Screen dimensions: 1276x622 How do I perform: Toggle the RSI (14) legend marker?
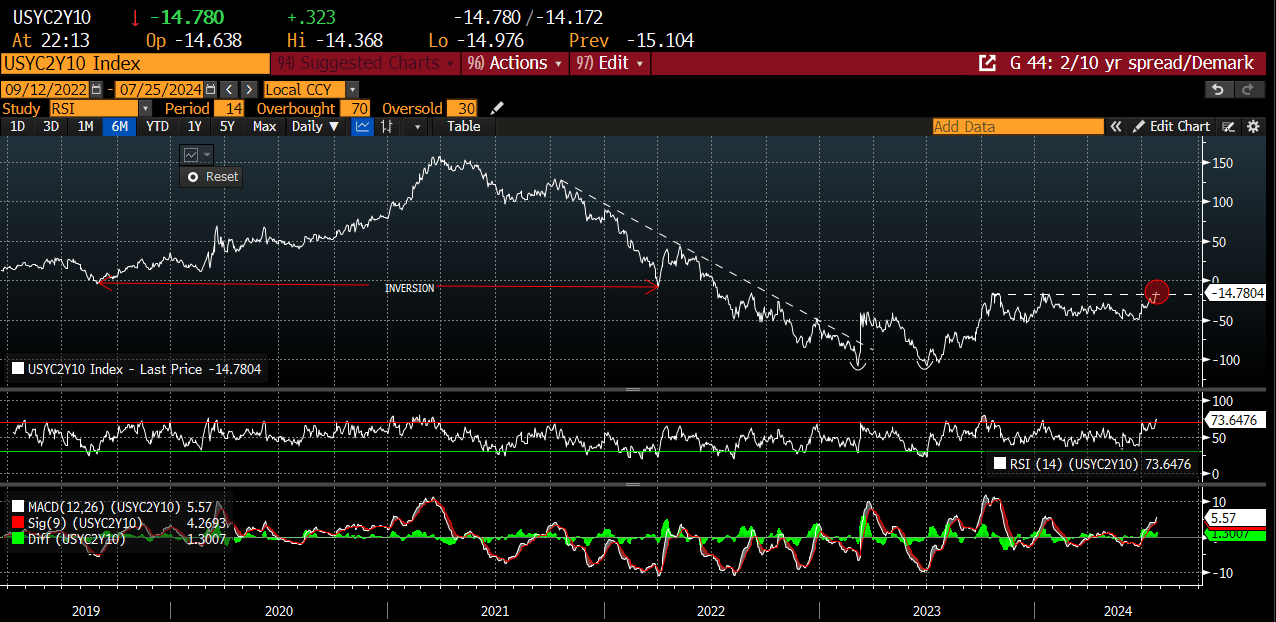coord(1000,463)
